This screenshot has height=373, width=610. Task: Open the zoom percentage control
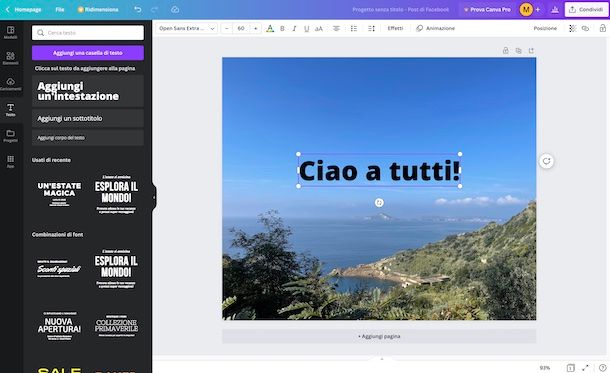click(545, 368)
